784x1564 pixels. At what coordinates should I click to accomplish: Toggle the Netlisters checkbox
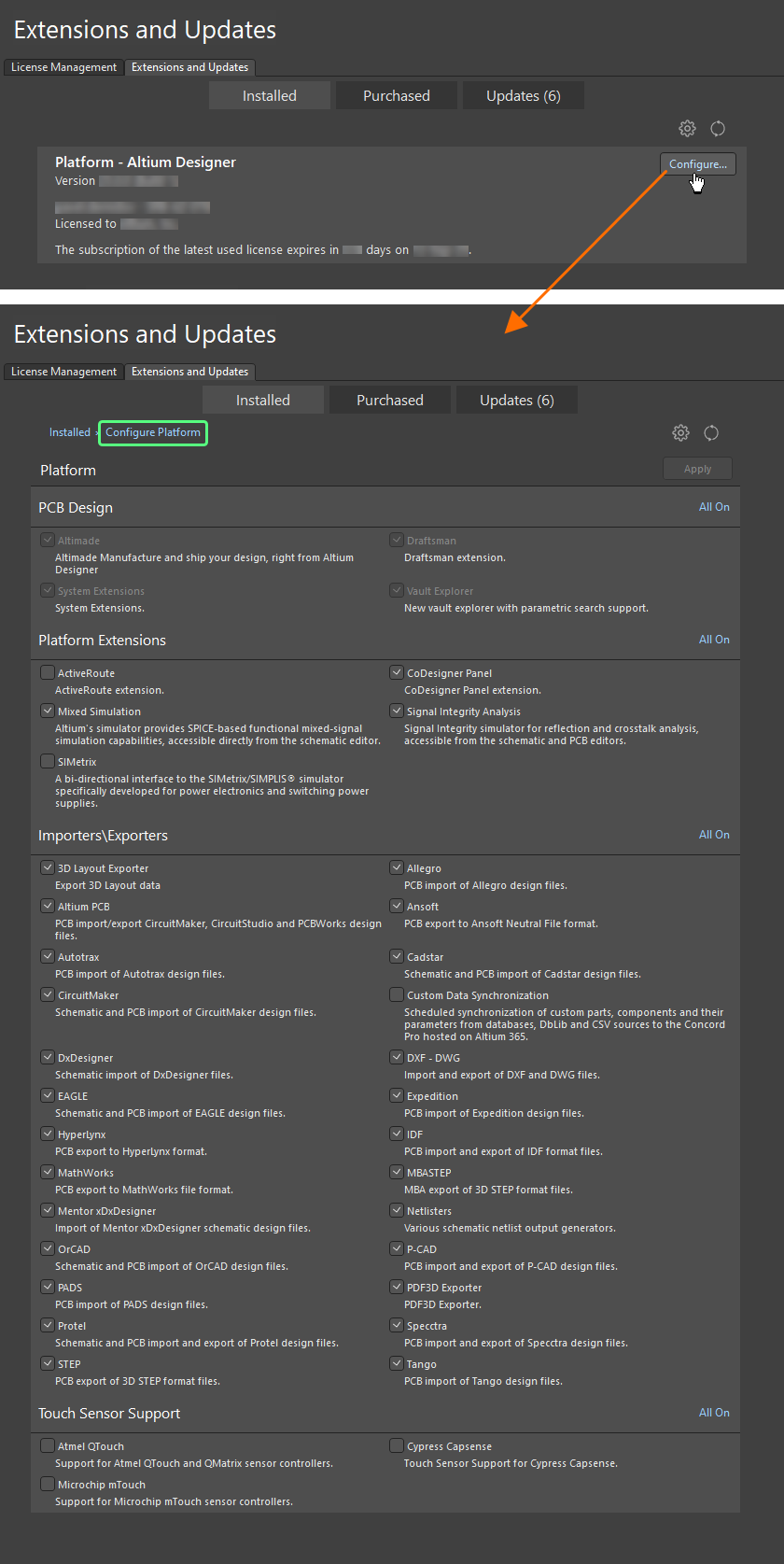397,1210
